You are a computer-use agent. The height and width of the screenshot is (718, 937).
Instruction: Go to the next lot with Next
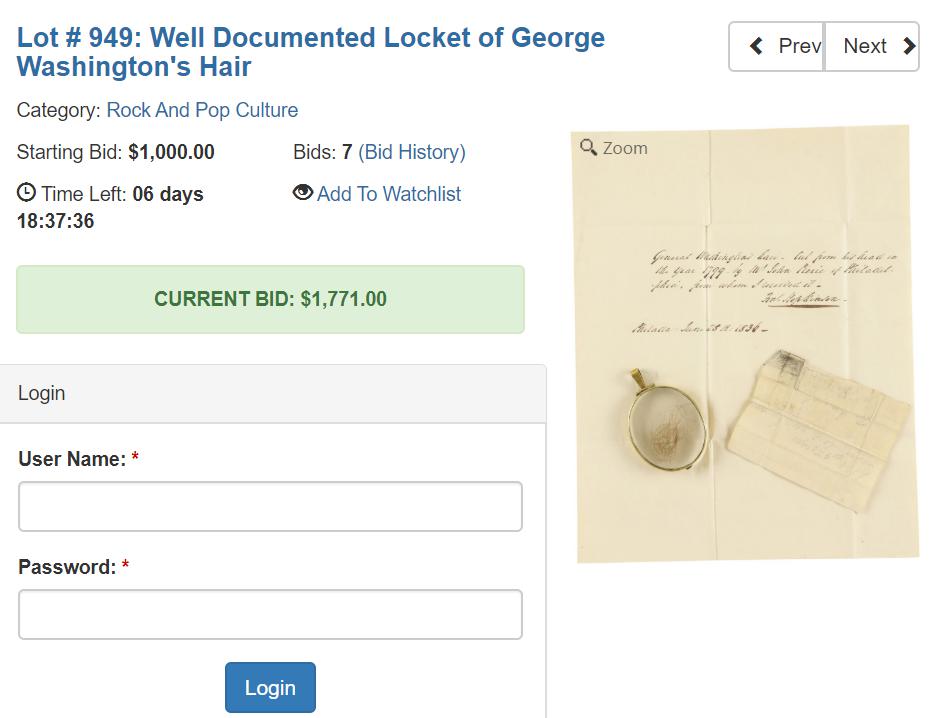click(x=872, y=46)
